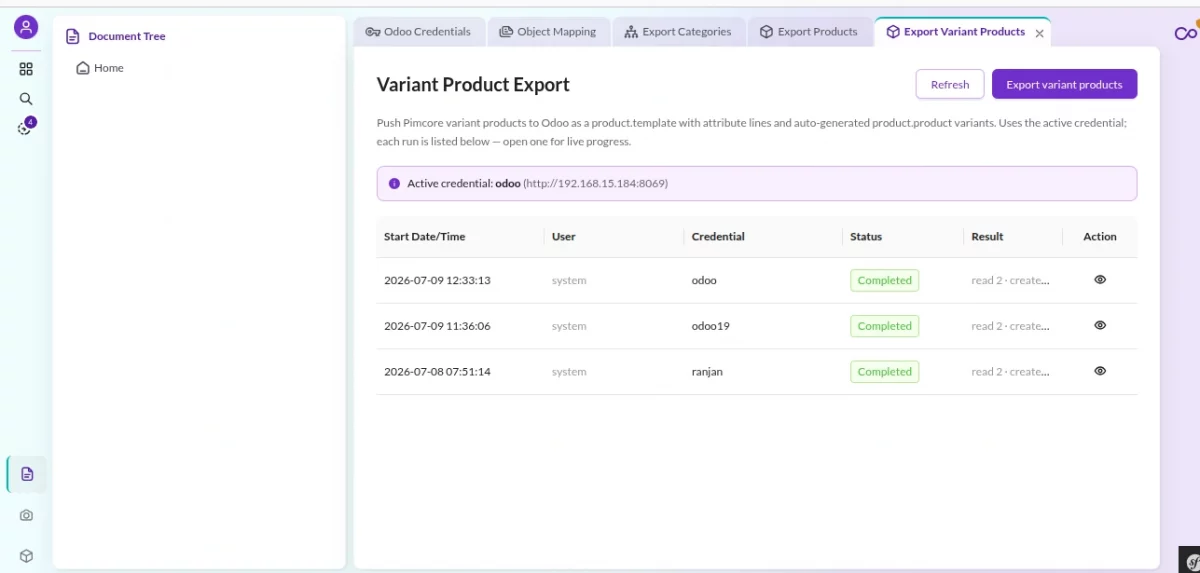The image size is (1200, 573).
Task: Click the Document Tree header icon
Action: (x=72, y=36)
